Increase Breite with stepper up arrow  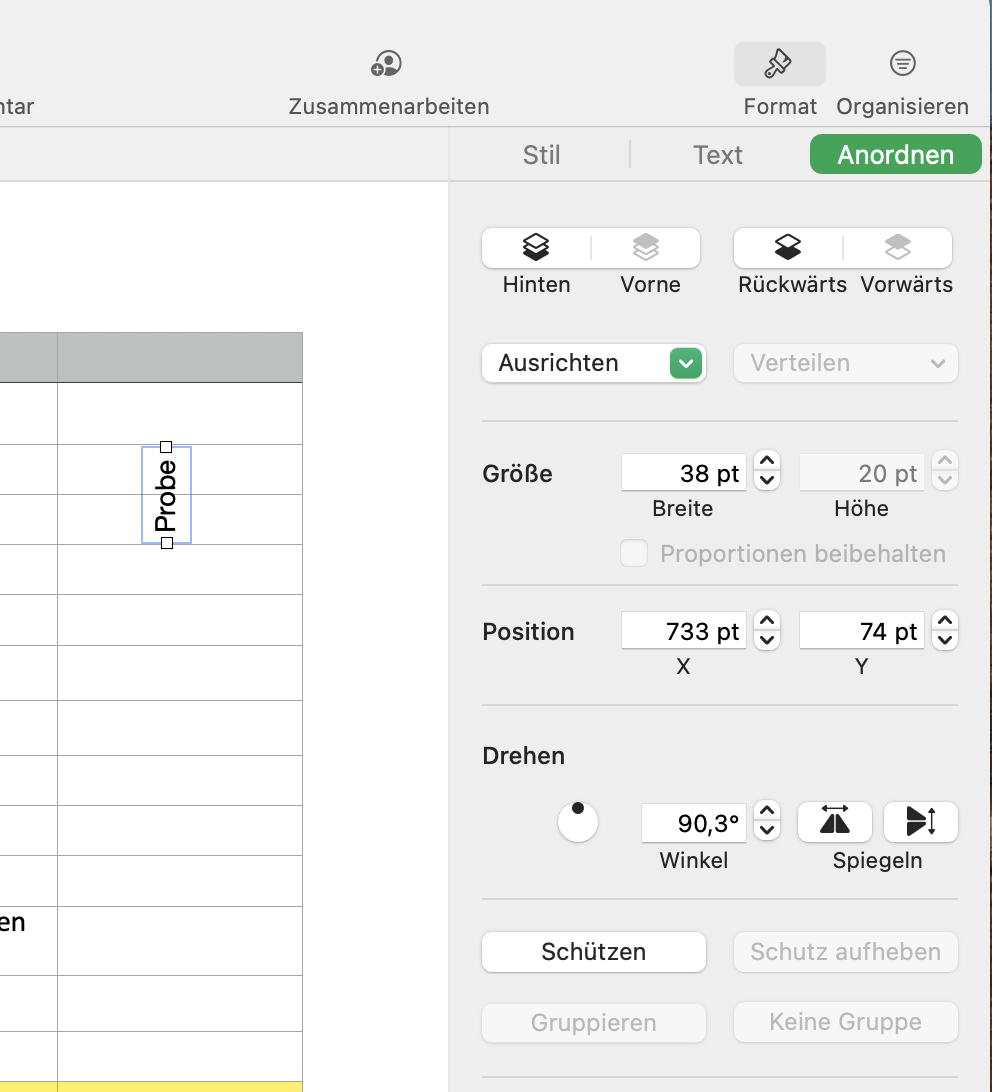tap(767, 462)
